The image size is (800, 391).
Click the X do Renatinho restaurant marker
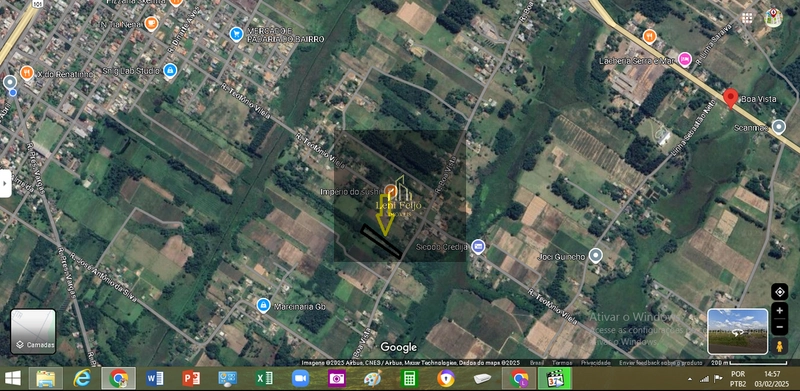[x=27, y=73]
